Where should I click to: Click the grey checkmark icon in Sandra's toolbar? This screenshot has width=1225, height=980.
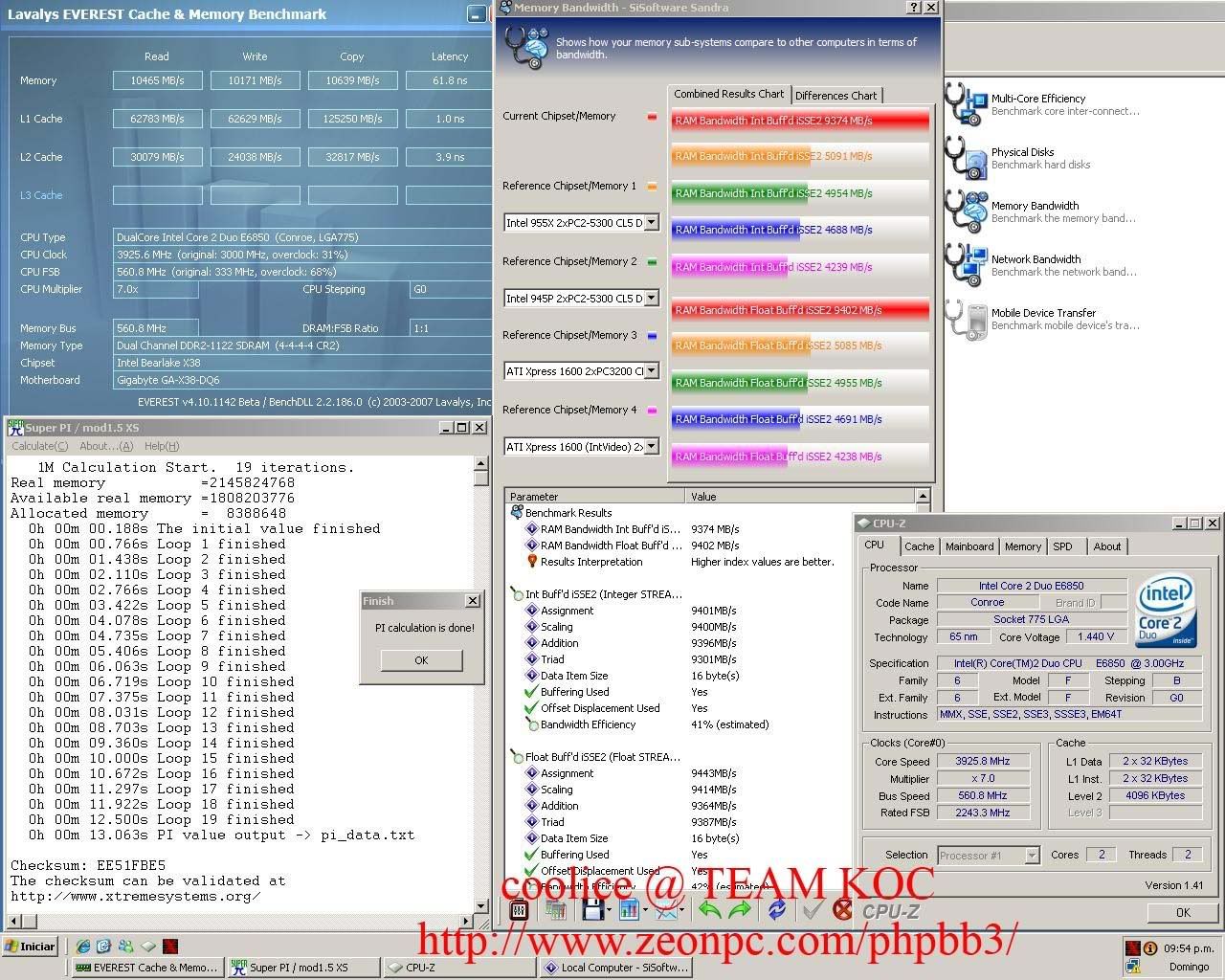click(x=812, y=909)
